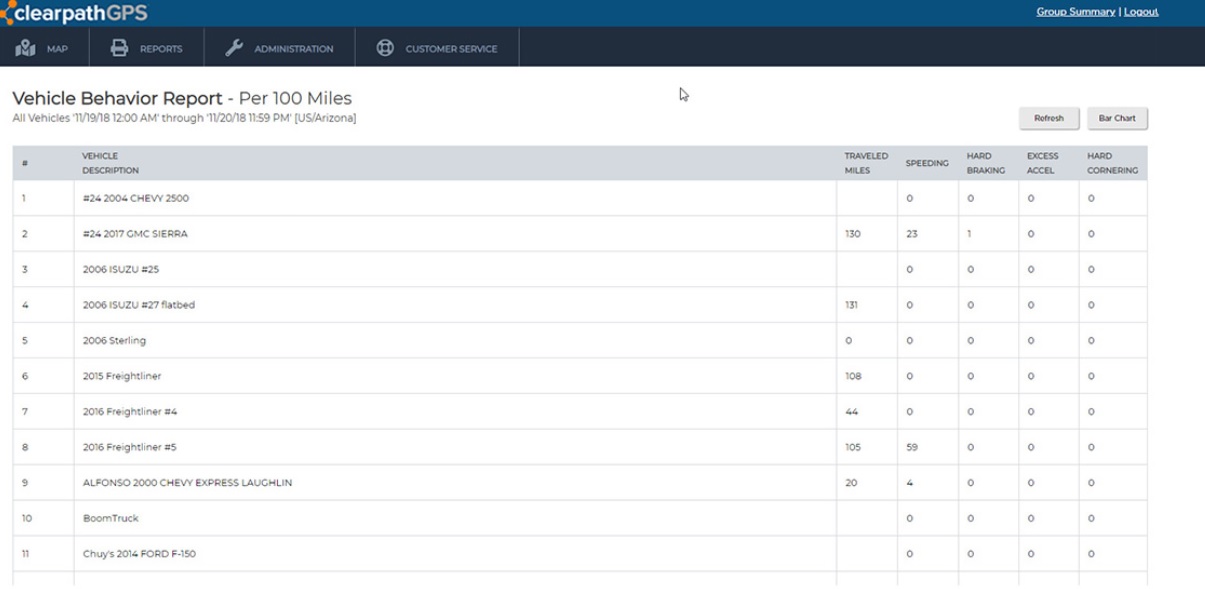Select the '2015 Freightliner' vehicle
This screenshot has height=589, width=1205.
pyautogui.click(x=122, y=376)
